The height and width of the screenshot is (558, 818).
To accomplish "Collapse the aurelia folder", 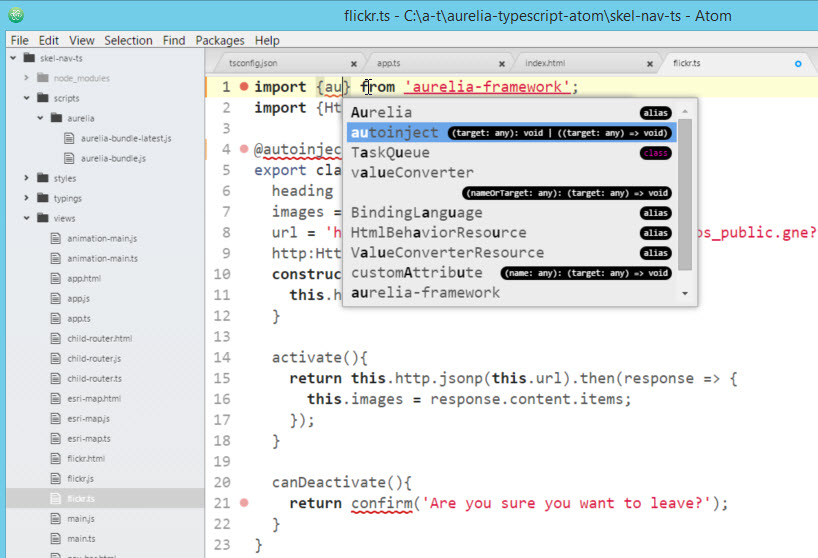I will [x=40, y=118].
